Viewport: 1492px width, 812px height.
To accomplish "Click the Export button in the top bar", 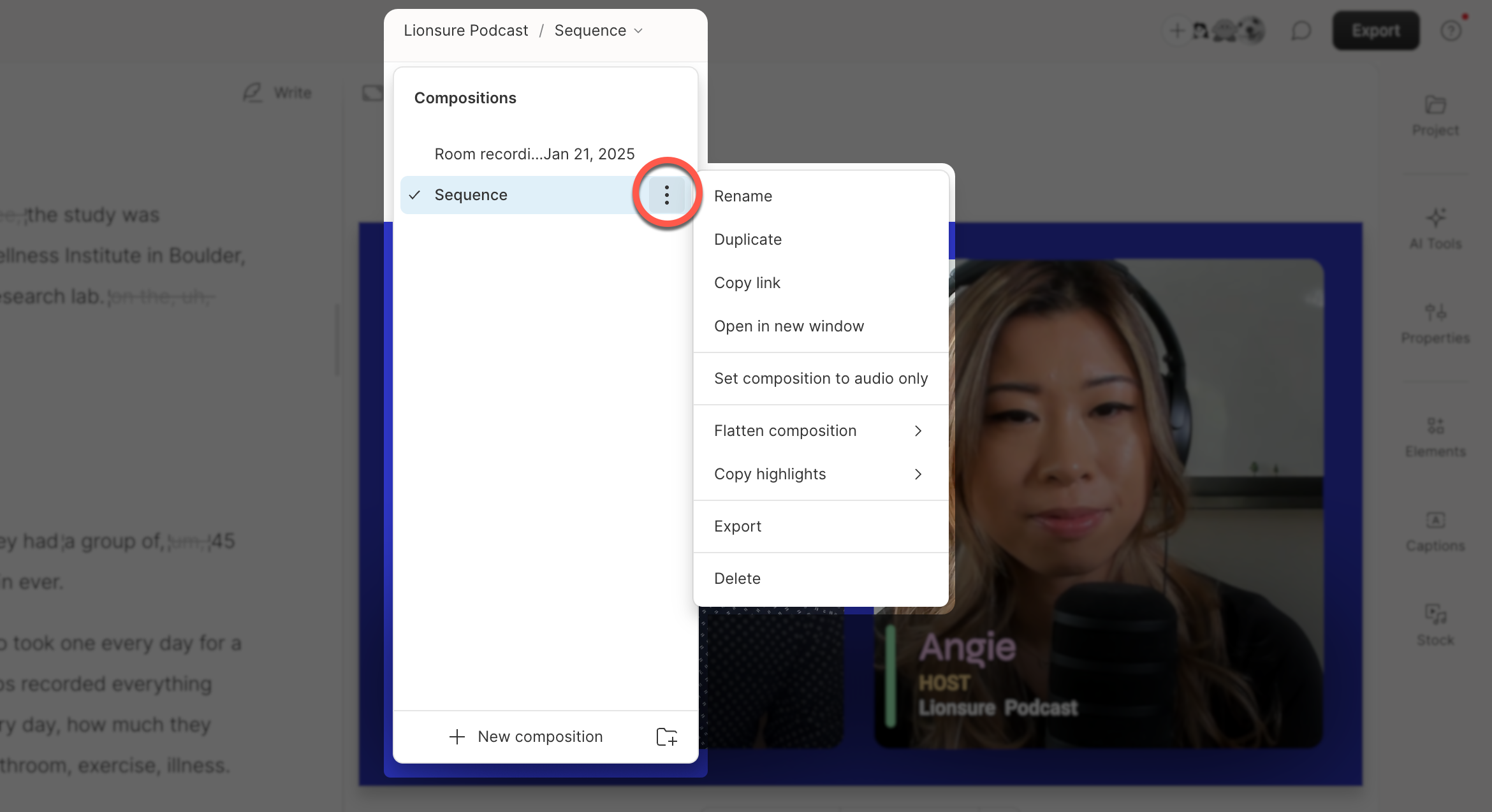I will 1375,30.
